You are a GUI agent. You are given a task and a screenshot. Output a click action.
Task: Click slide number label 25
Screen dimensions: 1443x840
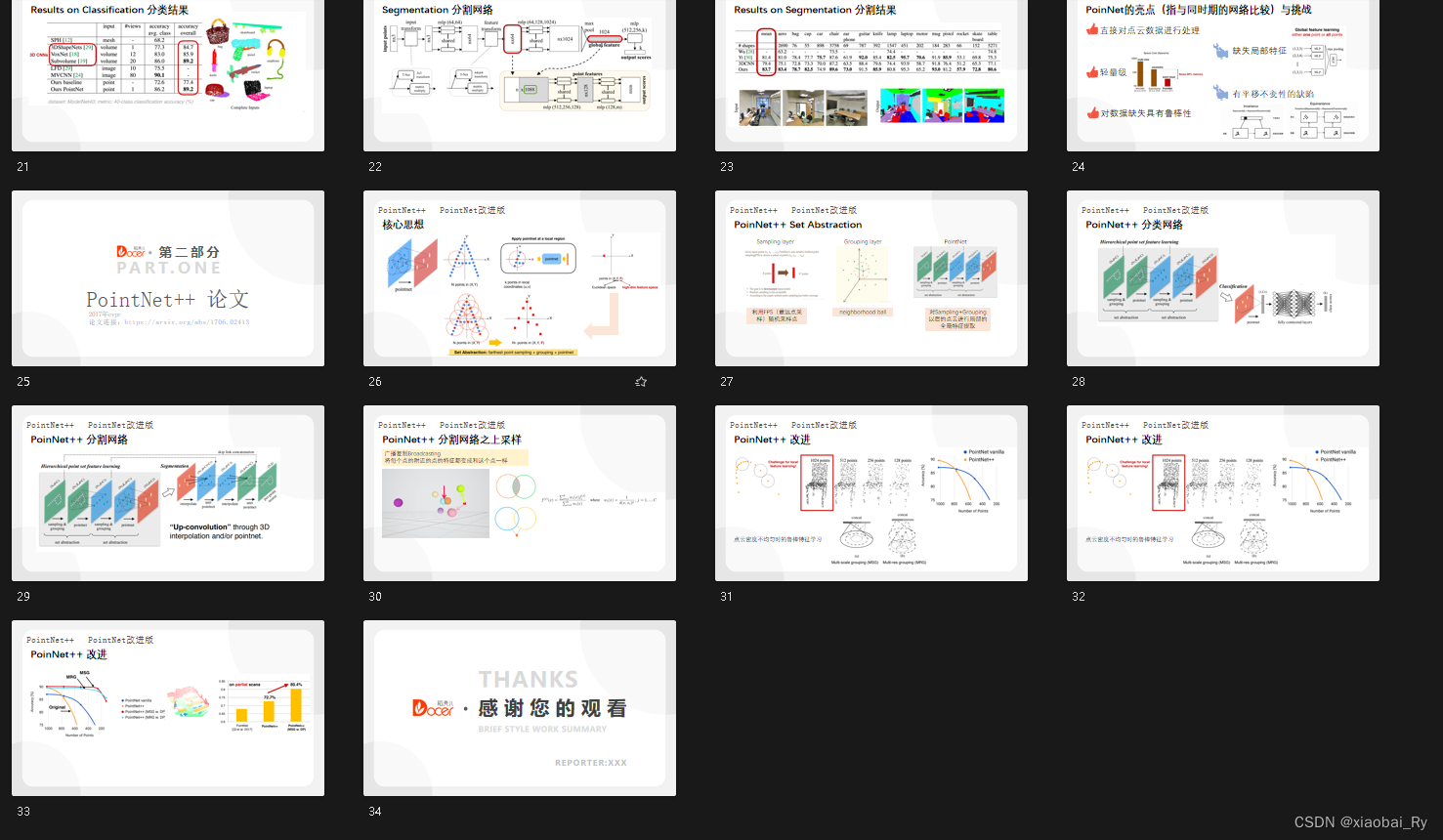coord(23,382)
